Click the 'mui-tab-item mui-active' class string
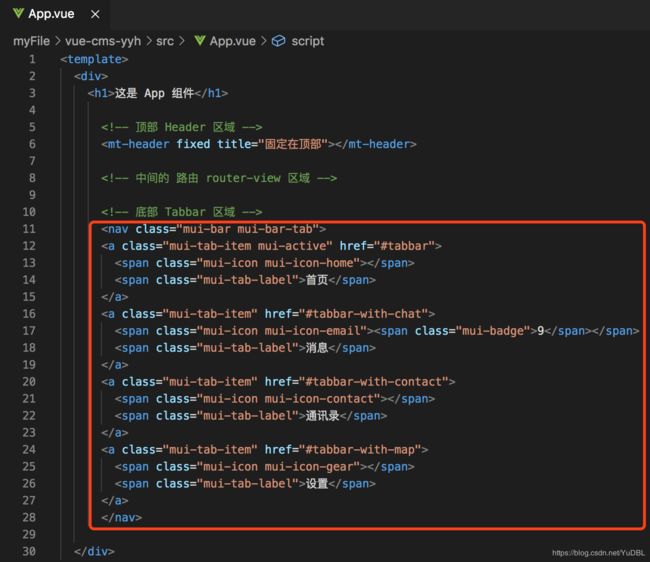 (248, 246)
